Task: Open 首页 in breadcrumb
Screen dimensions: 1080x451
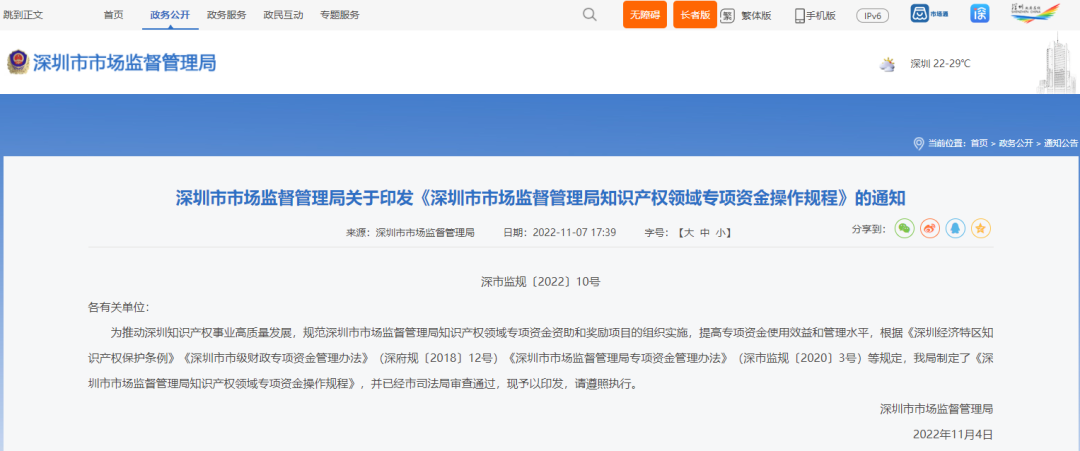Action: coord(979,143)
